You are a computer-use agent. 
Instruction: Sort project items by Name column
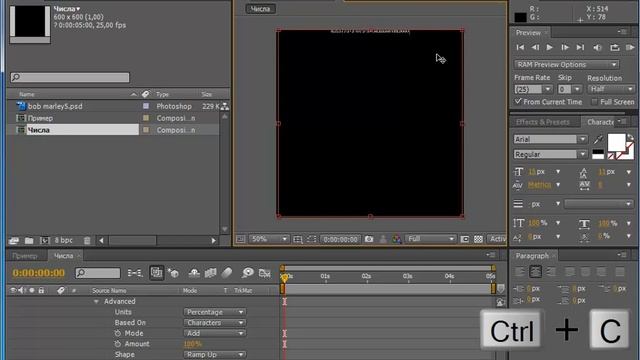(x=27, y=94)
